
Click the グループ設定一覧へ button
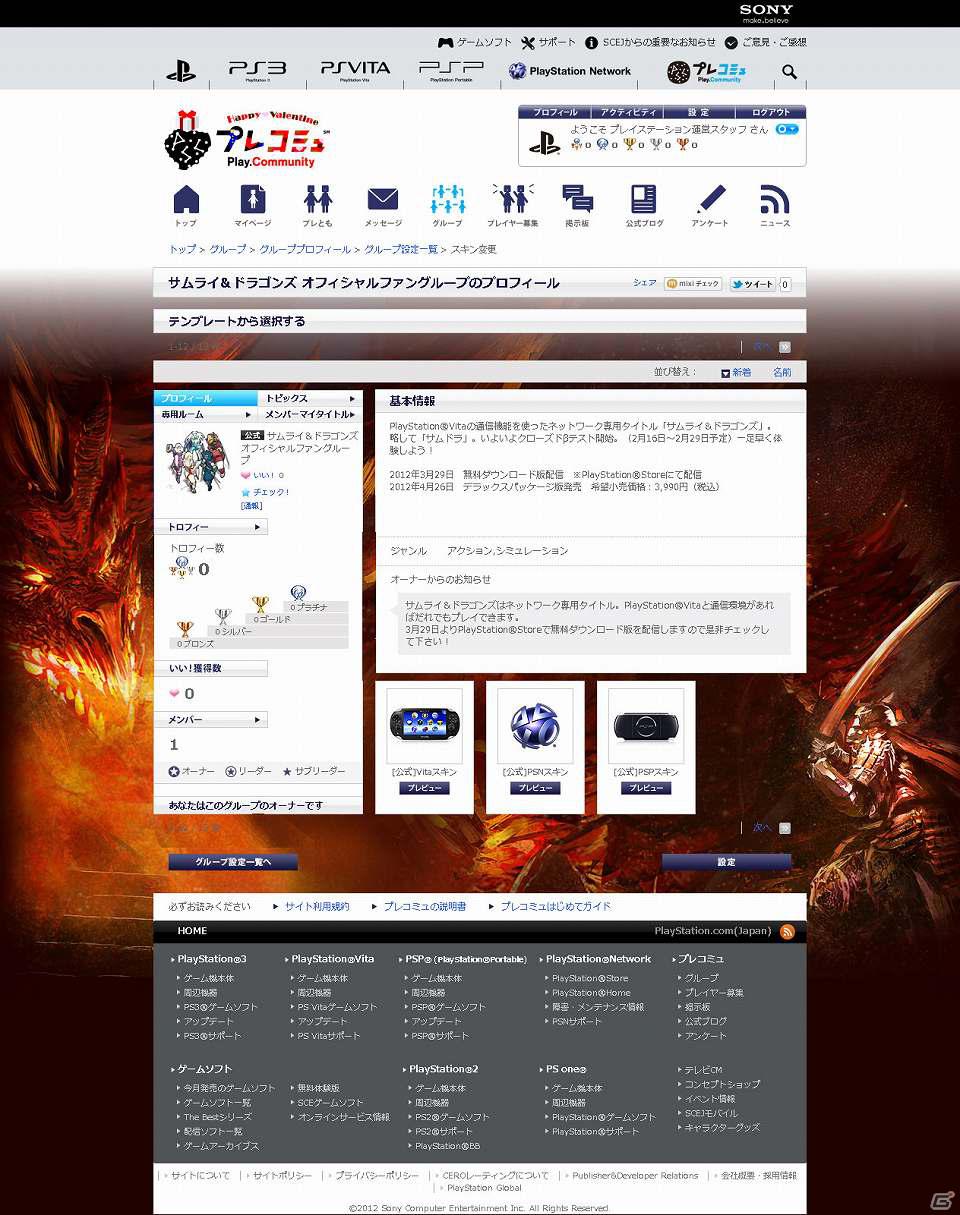(x=233, y=862)
